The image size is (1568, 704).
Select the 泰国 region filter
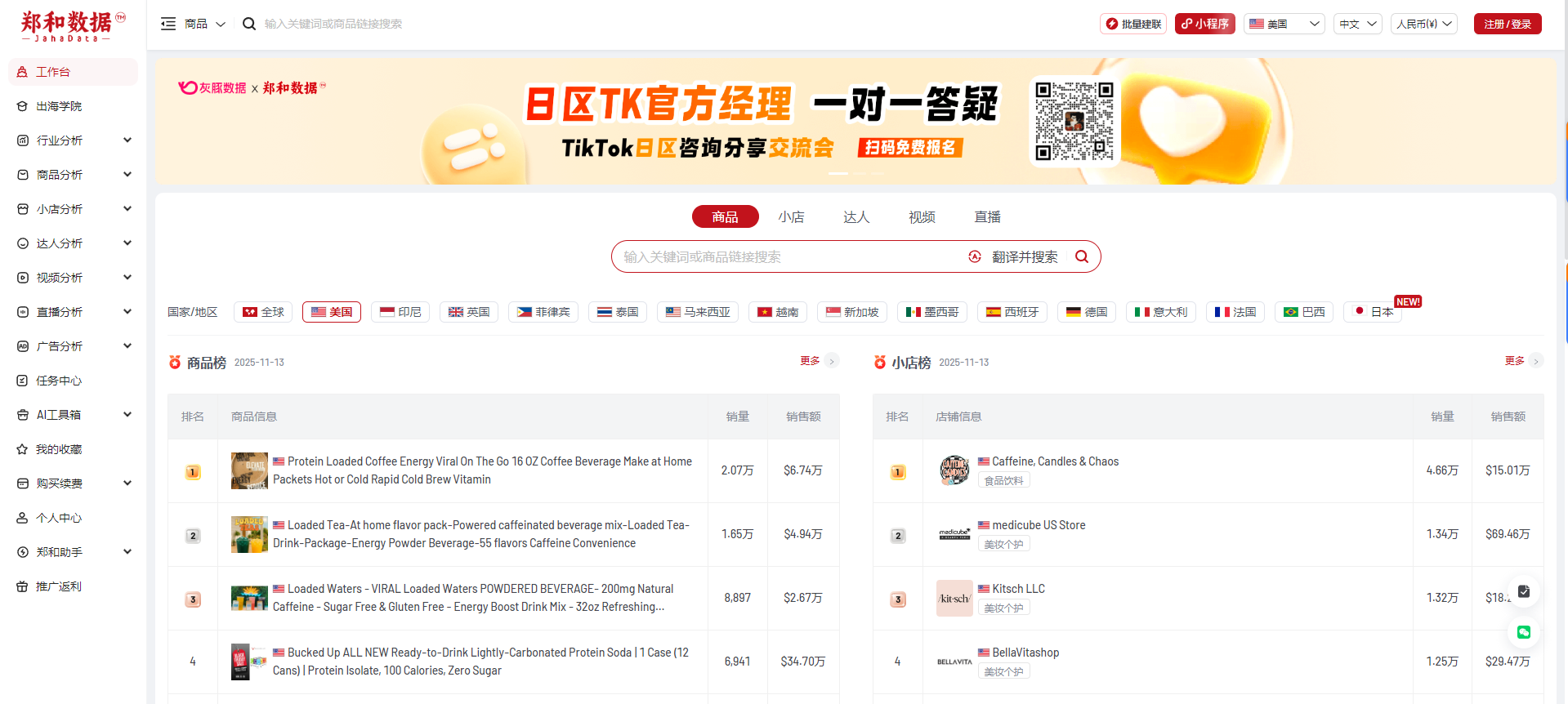click(618, 312)
